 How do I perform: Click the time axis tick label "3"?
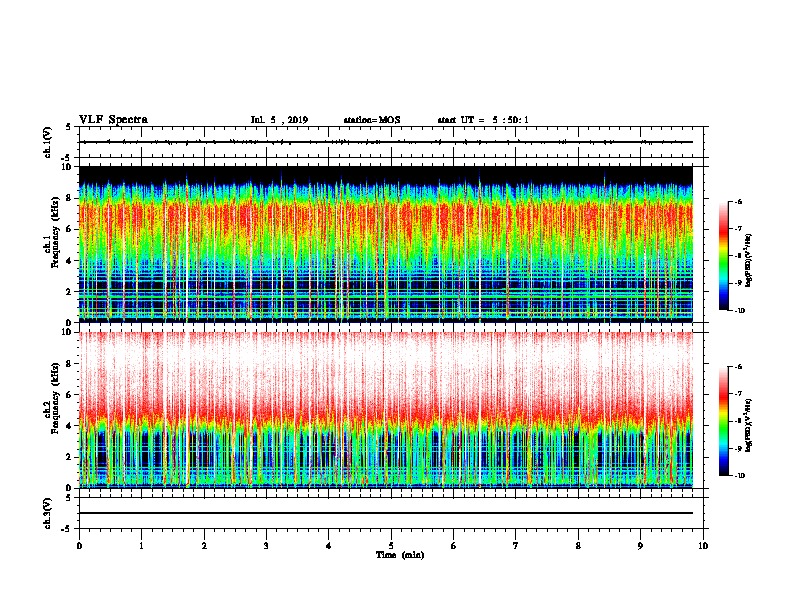(266, 546)
